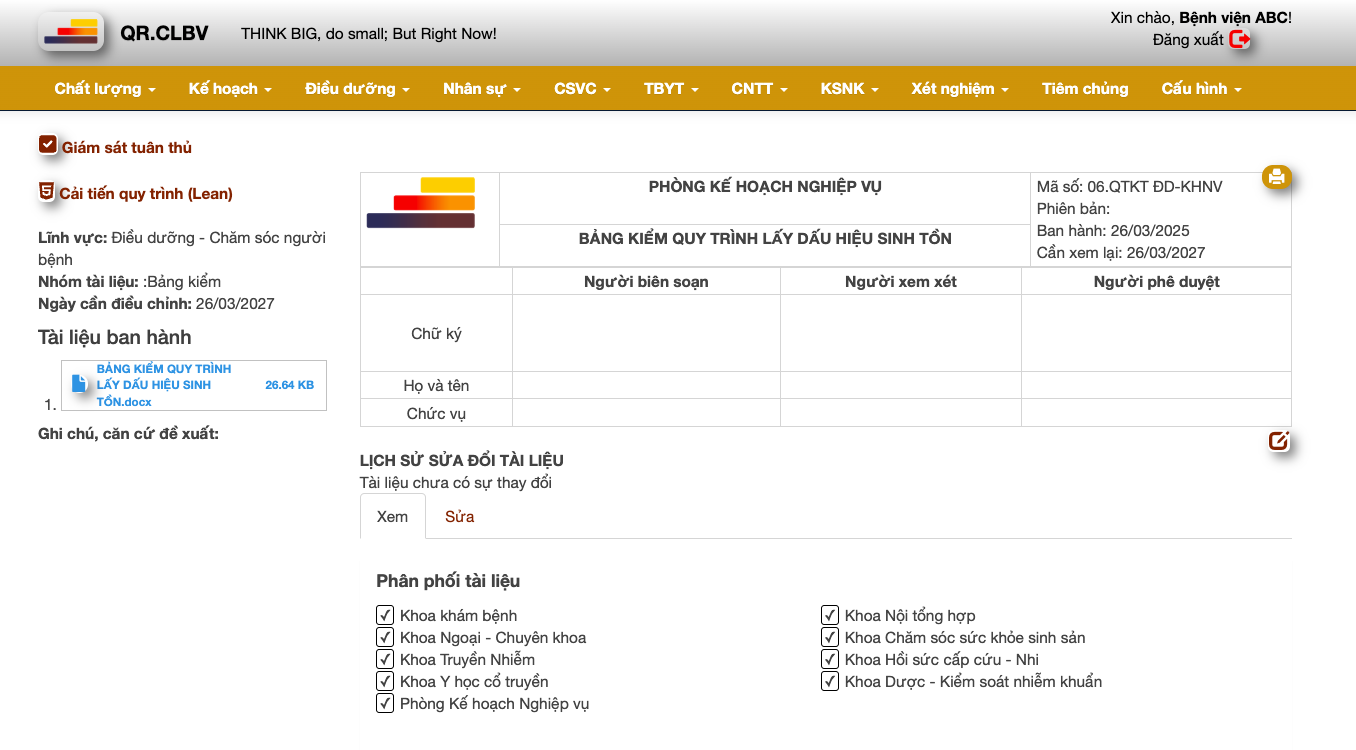Click the HTML5 icon beside Cải tiến quy trình
The image size is (1356, 750).
[x=46, y=192]
